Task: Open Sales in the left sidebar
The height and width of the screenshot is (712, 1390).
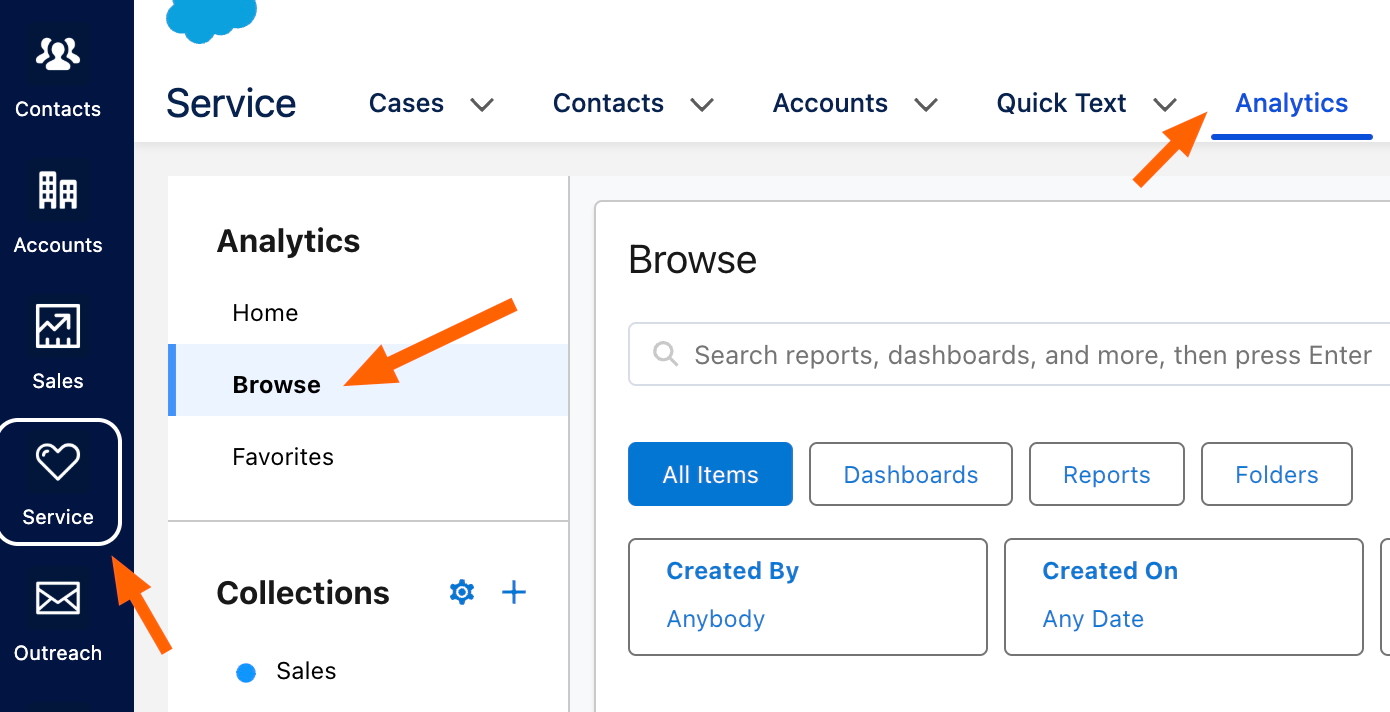Action: click(x=58, y=349)
